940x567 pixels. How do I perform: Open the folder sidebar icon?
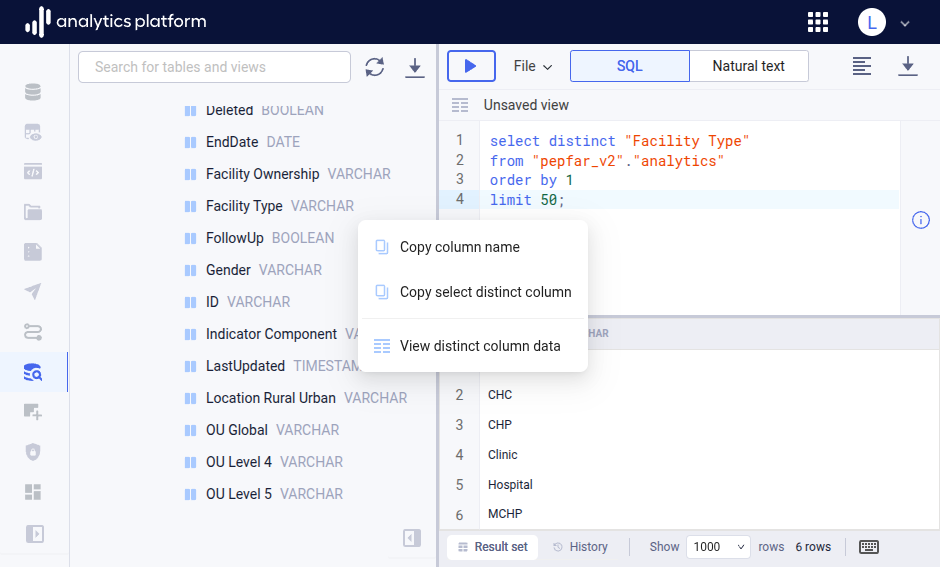tap(33, 212)
